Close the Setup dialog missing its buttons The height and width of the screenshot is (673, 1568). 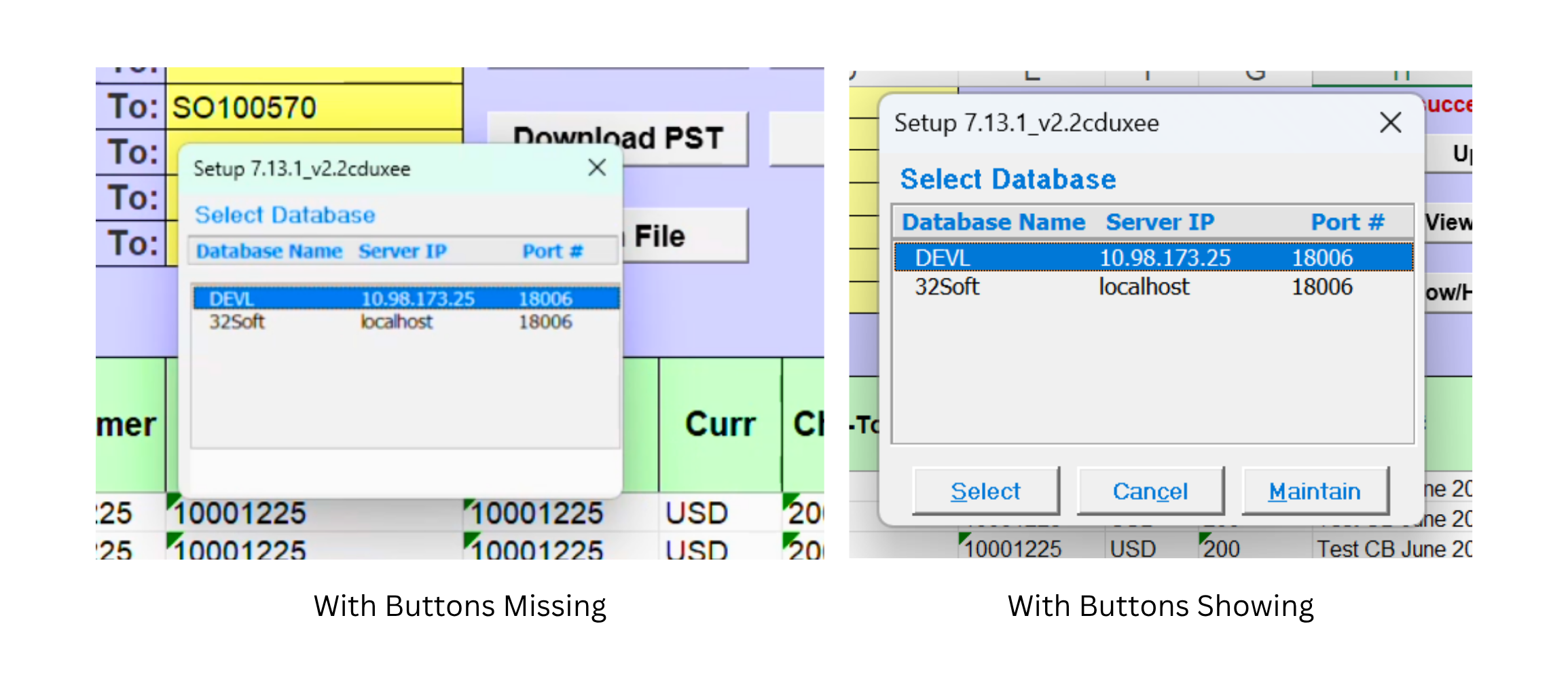click(x=597, y=167)
